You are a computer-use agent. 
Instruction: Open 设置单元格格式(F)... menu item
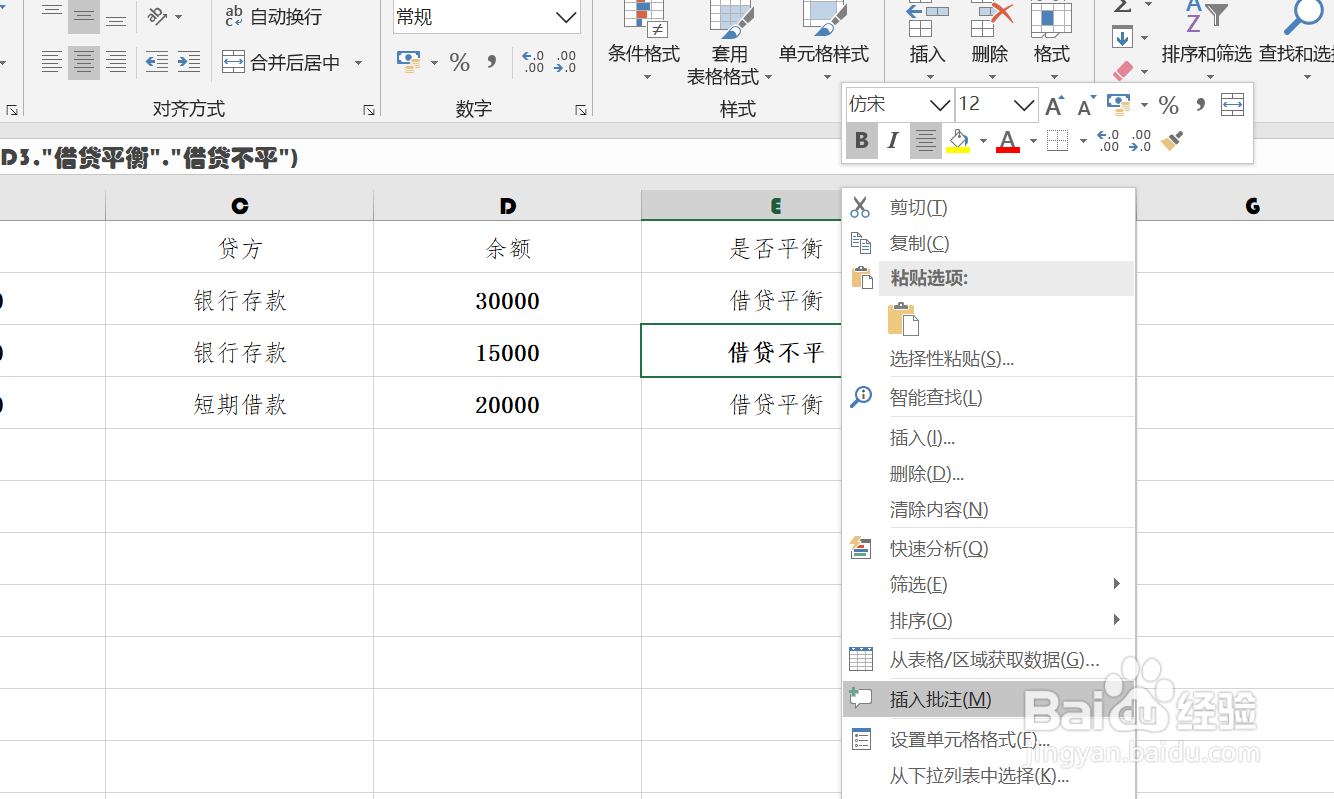click(x=989, y=740)
